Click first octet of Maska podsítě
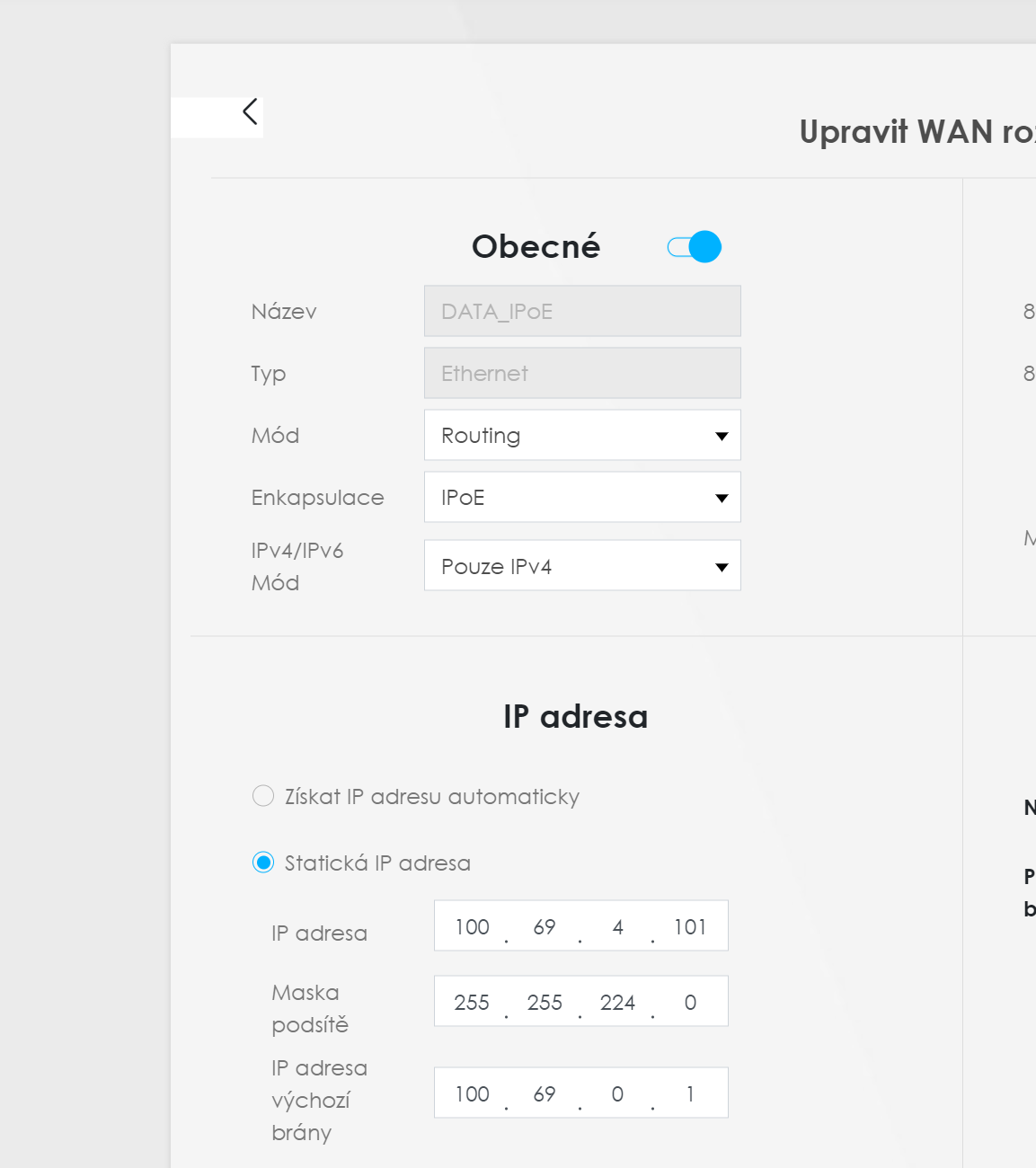Image resolution: width=1036 pixels, height=1168 pixels. pyautogui.click(x=472, y=1002)
